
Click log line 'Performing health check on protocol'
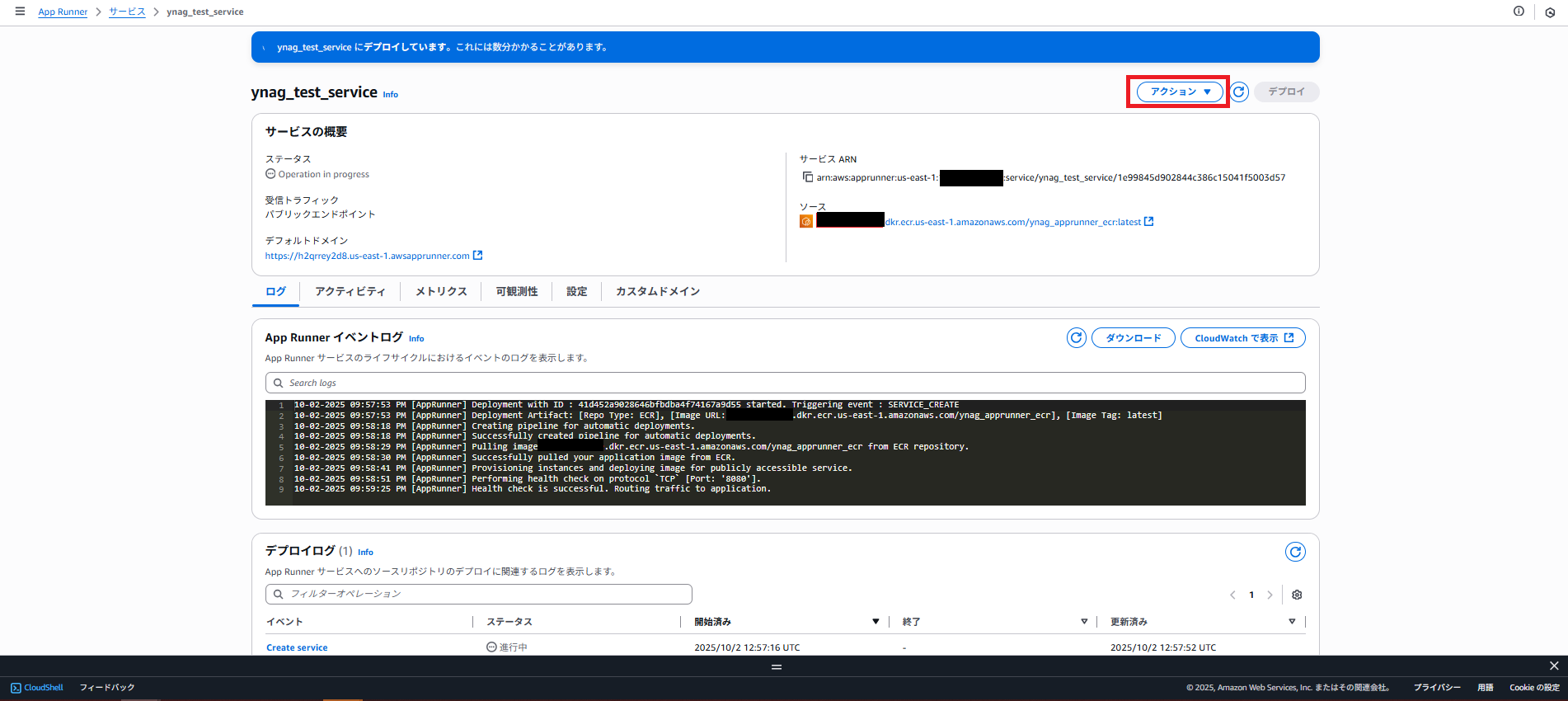[528, 479]
